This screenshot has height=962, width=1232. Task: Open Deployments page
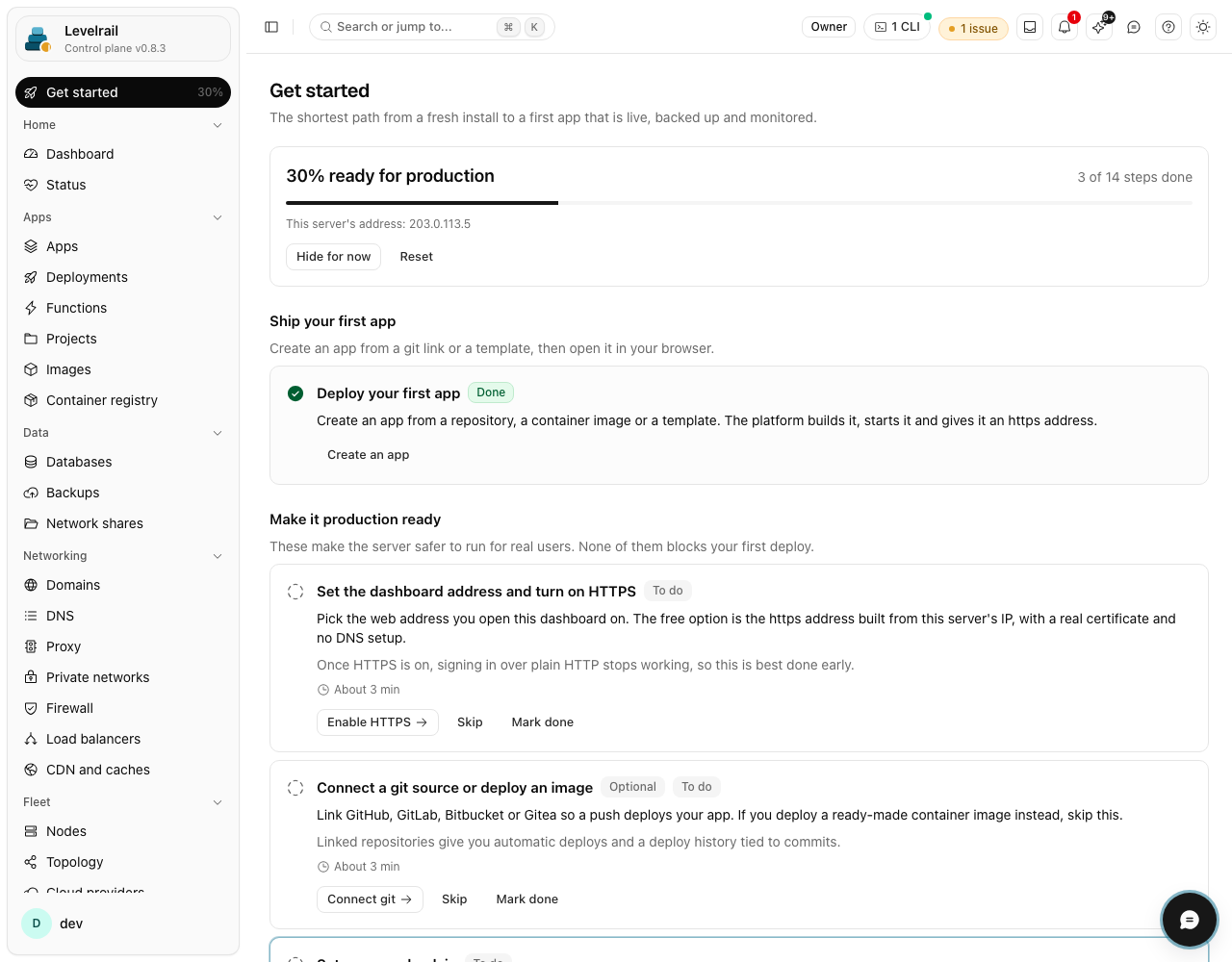(x=123, y=277)
